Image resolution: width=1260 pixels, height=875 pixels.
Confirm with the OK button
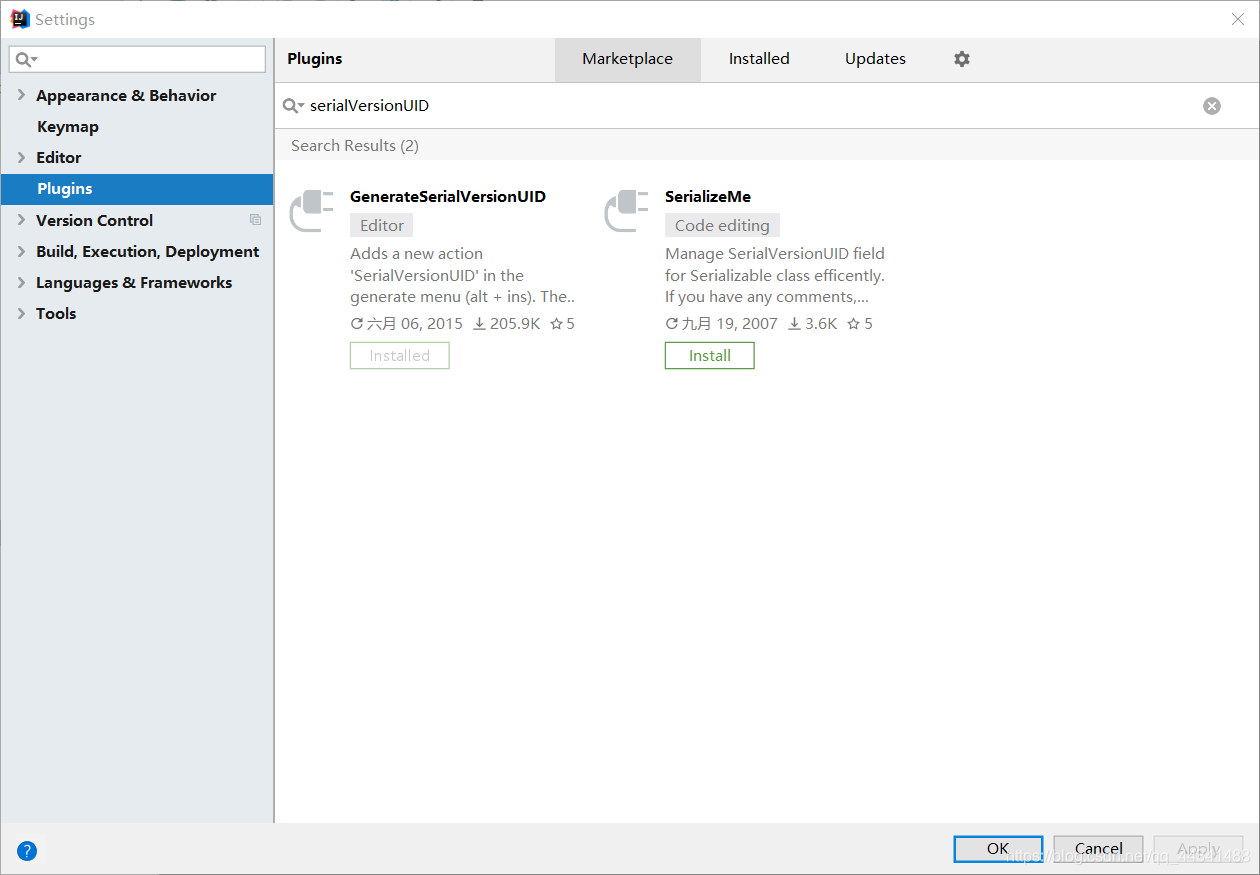tap(998, 849)
